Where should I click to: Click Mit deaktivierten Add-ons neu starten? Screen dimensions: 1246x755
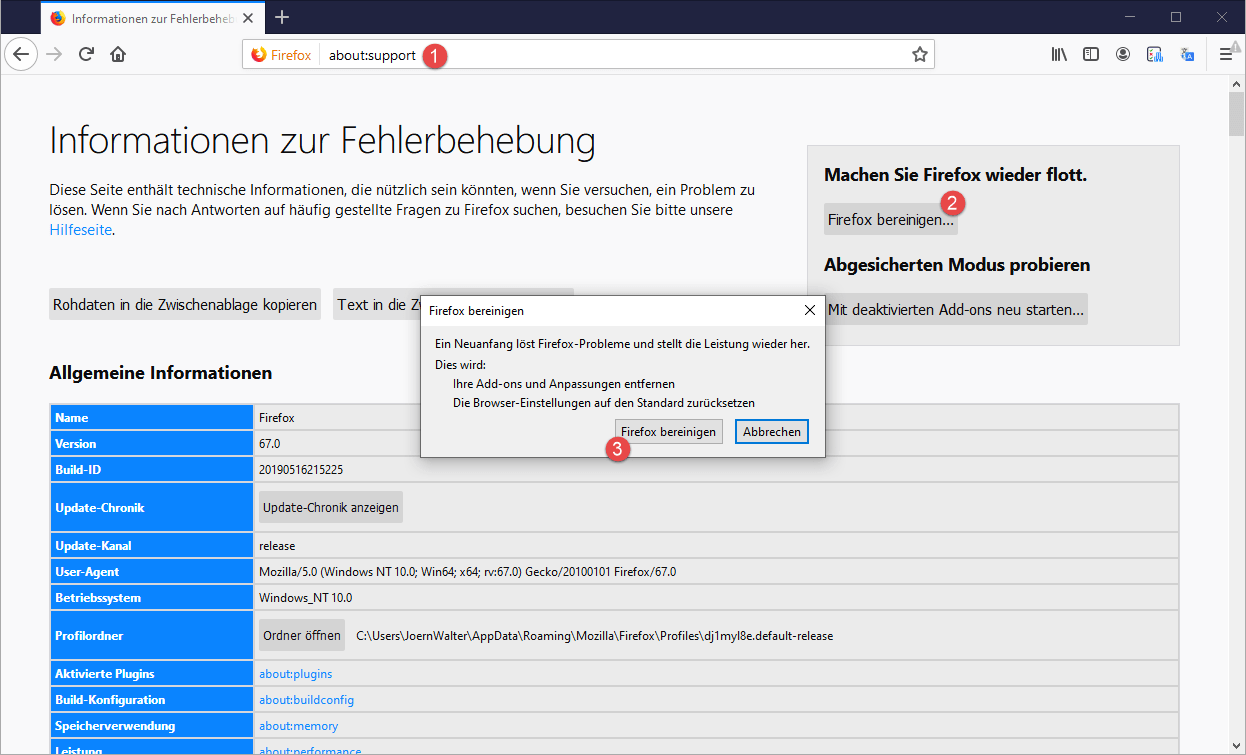[955, 310]
